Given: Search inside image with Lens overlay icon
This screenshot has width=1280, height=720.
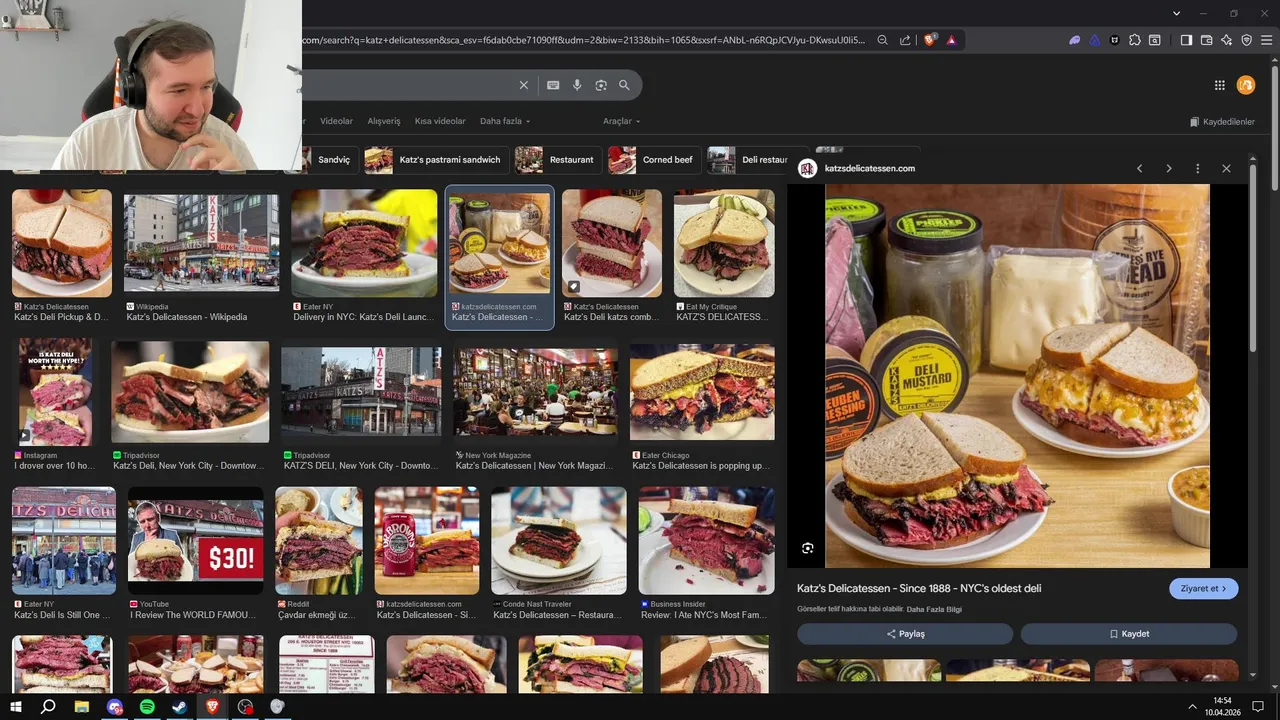Looking at the screenshot, I should click(807, 548).
